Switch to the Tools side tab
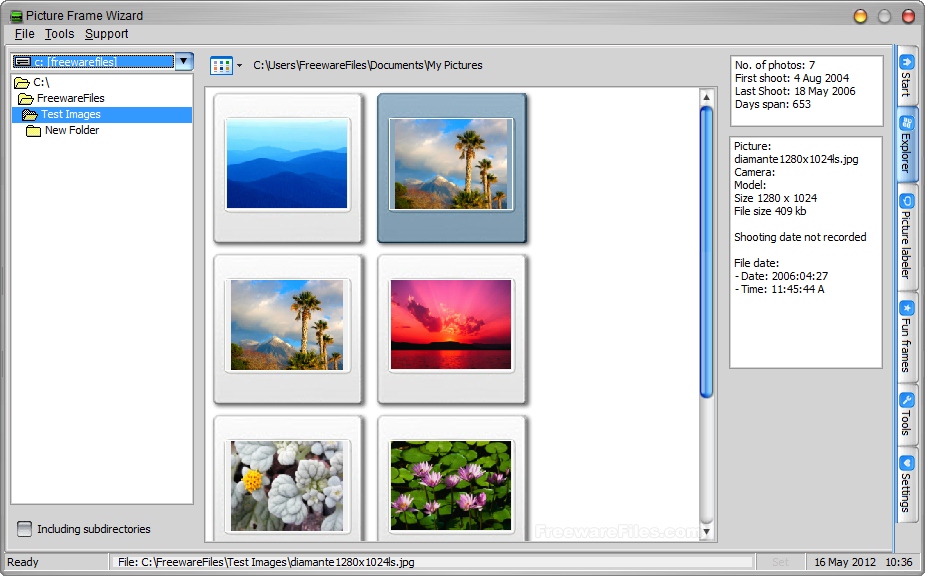 click(906, 415)
